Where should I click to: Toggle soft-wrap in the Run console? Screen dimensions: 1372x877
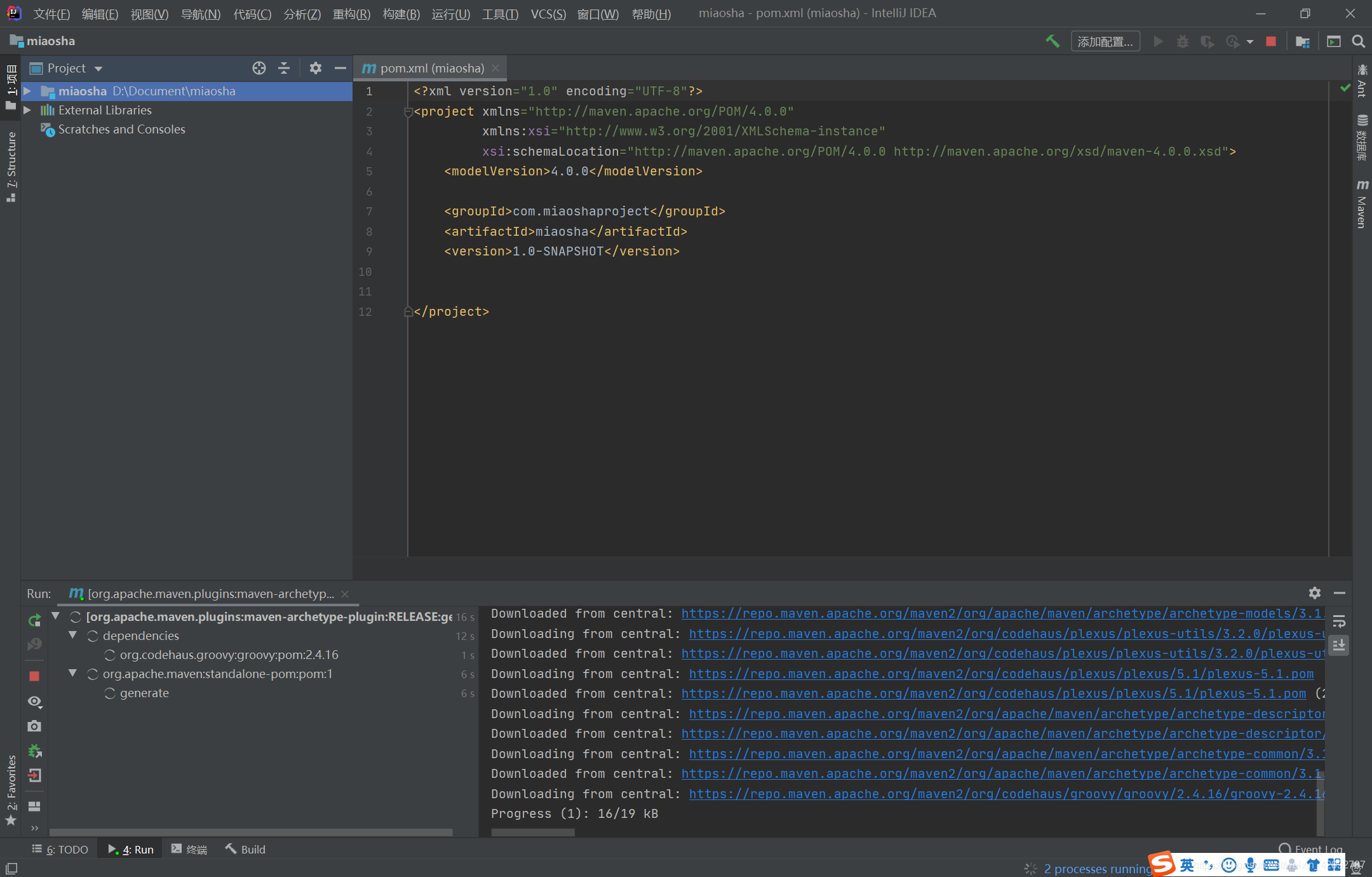tap(1339, 622)
